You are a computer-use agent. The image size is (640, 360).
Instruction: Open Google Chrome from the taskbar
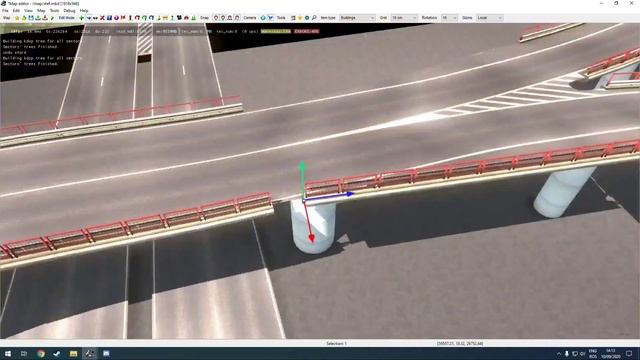point(41,353)
